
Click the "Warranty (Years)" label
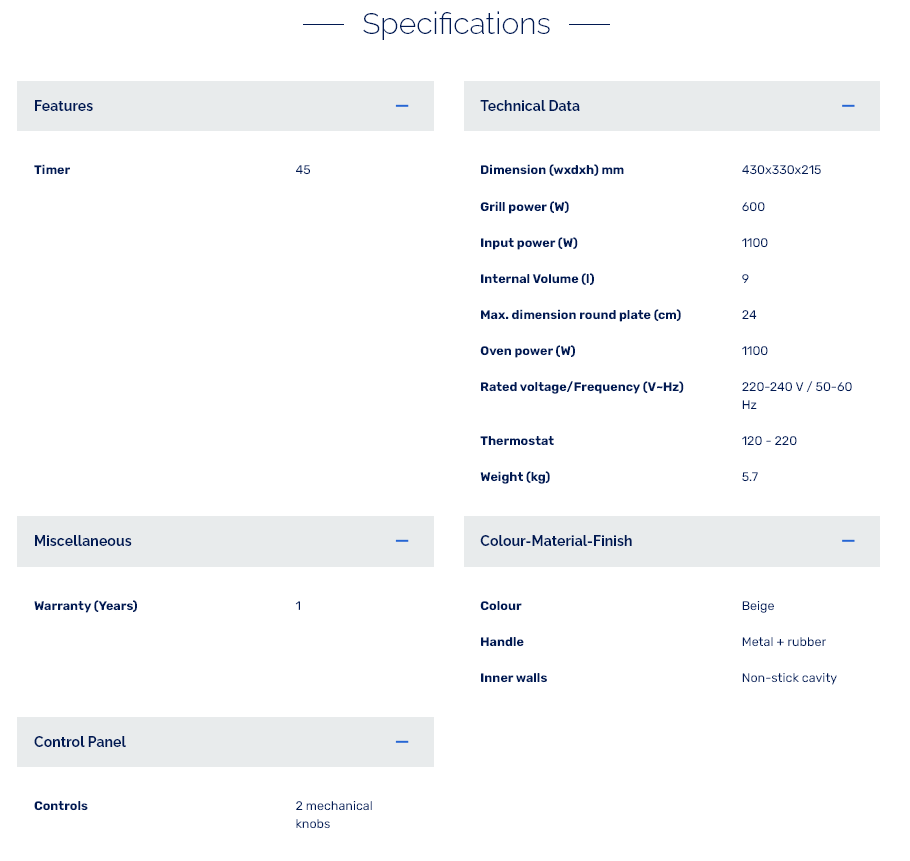[86, 606]
